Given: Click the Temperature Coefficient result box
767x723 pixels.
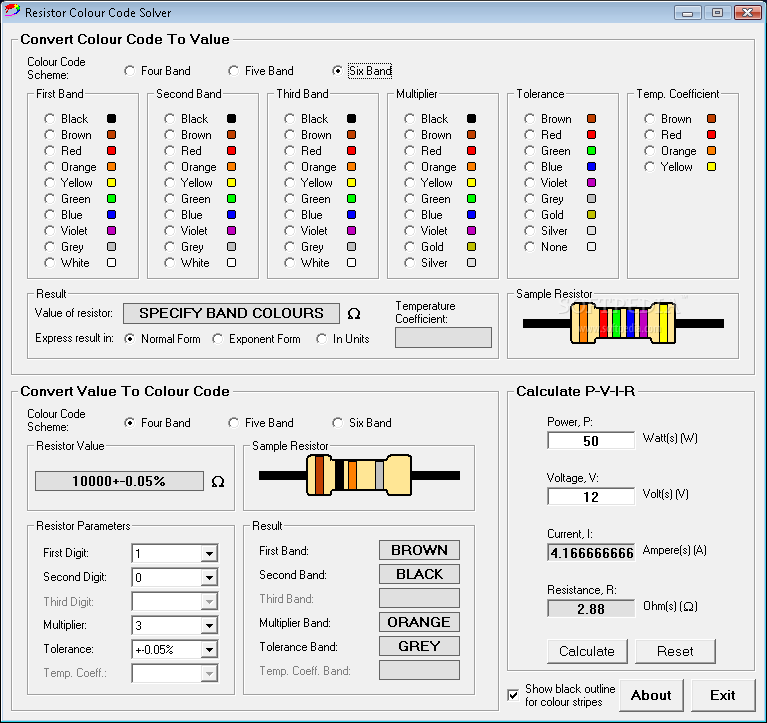Looking at the screenshot, I should [443, 338].
